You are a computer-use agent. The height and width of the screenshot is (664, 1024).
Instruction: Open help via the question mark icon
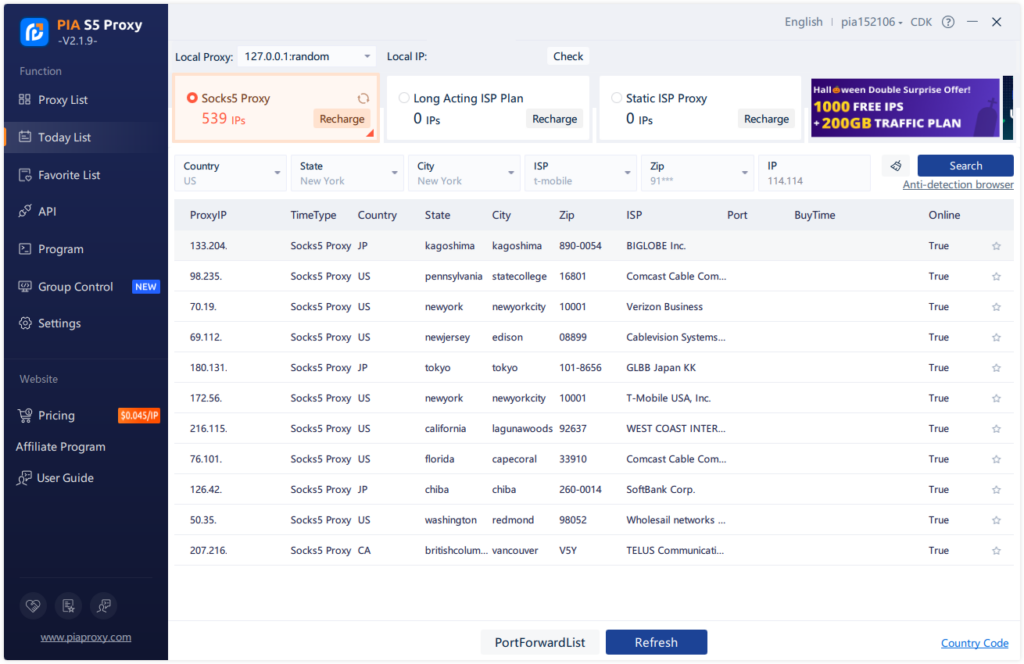[947, 21]
